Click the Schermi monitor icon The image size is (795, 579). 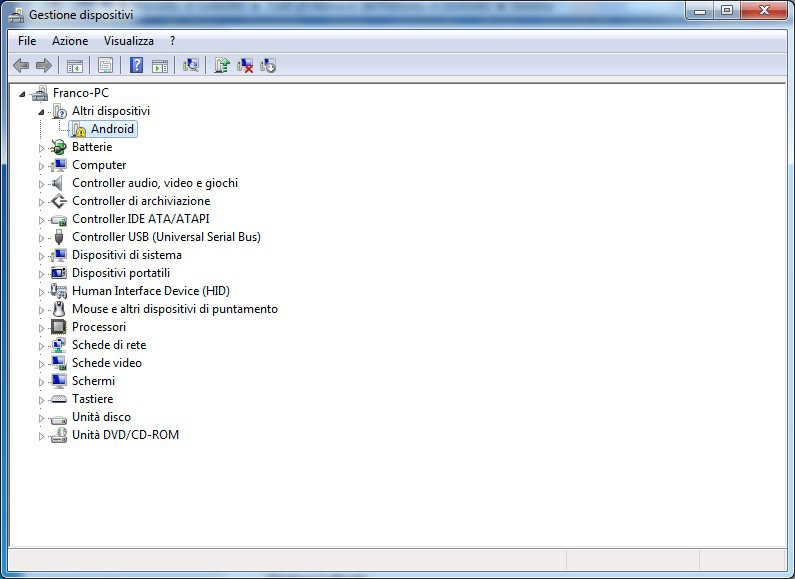pos(59,381)
